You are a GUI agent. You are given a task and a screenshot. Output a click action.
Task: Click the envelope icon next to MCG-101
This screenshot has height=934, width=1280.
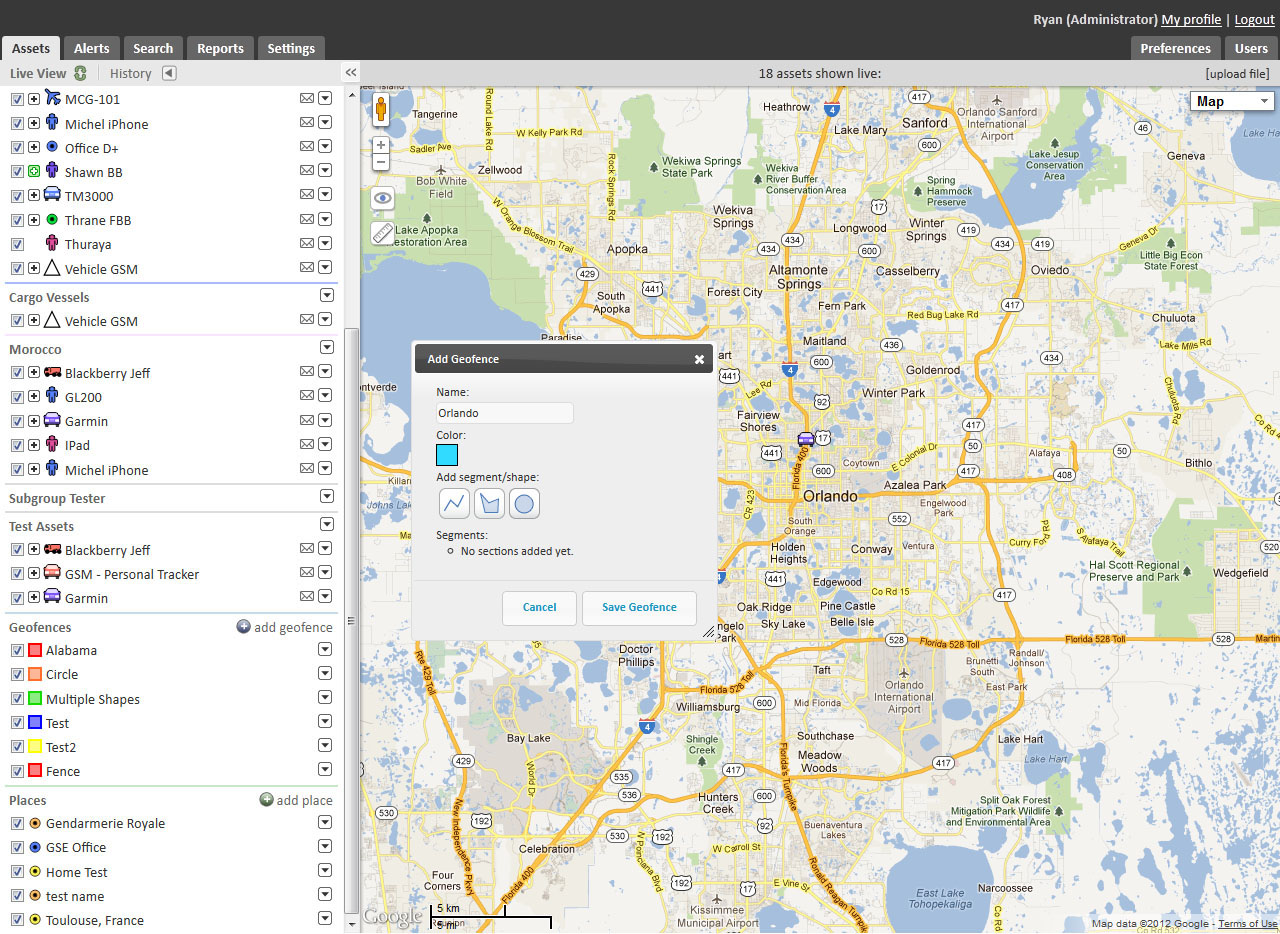307,98
